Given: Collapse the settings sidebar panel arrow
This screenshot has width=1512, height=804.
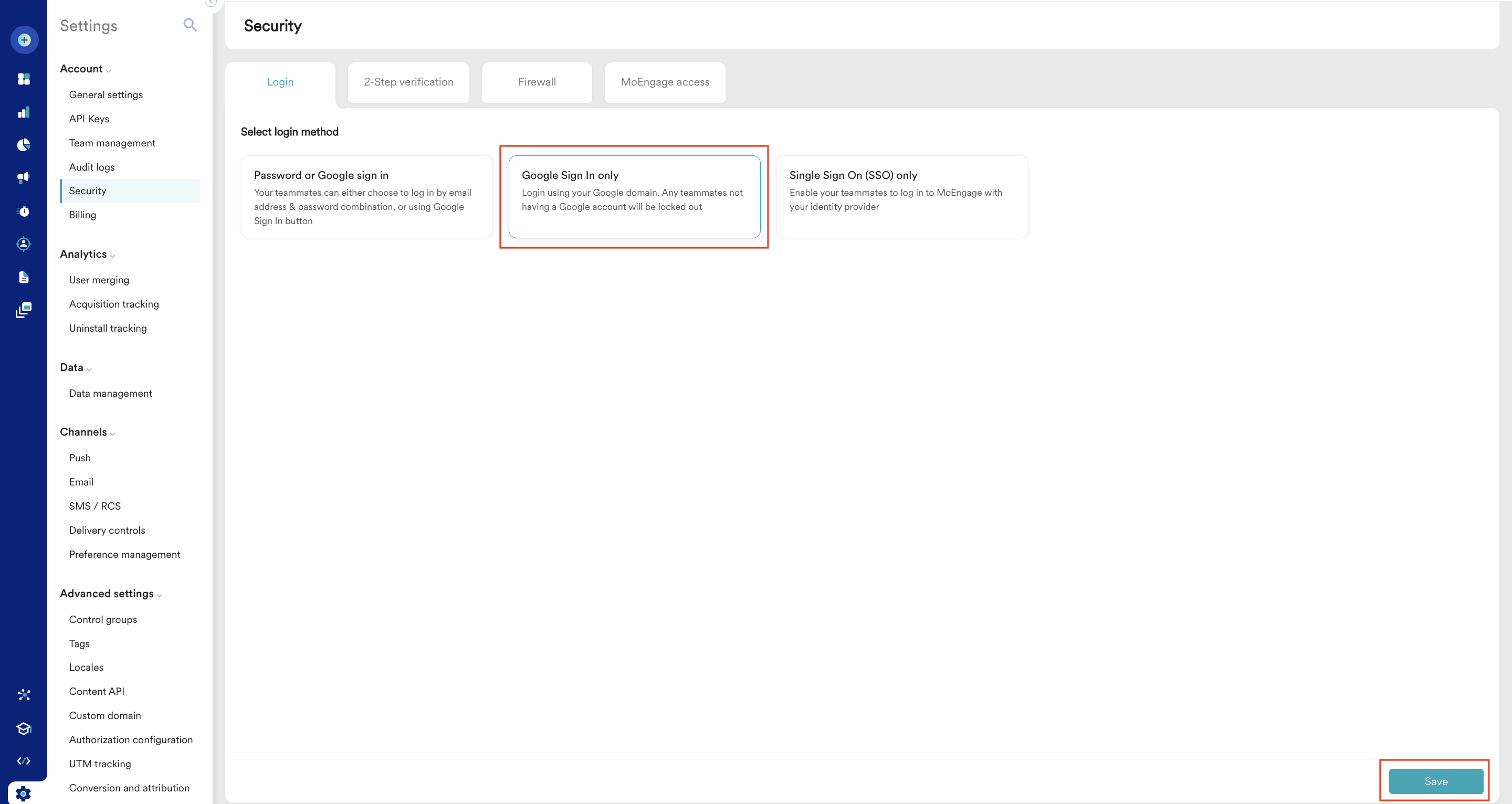Looking at the screenshot, I should [x=210, y=2].
